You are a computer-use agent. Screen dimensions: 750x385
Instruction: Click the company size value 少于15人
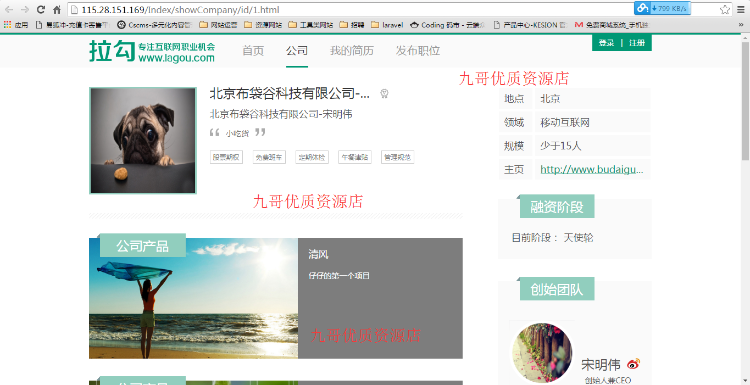[x=561, y=146]
